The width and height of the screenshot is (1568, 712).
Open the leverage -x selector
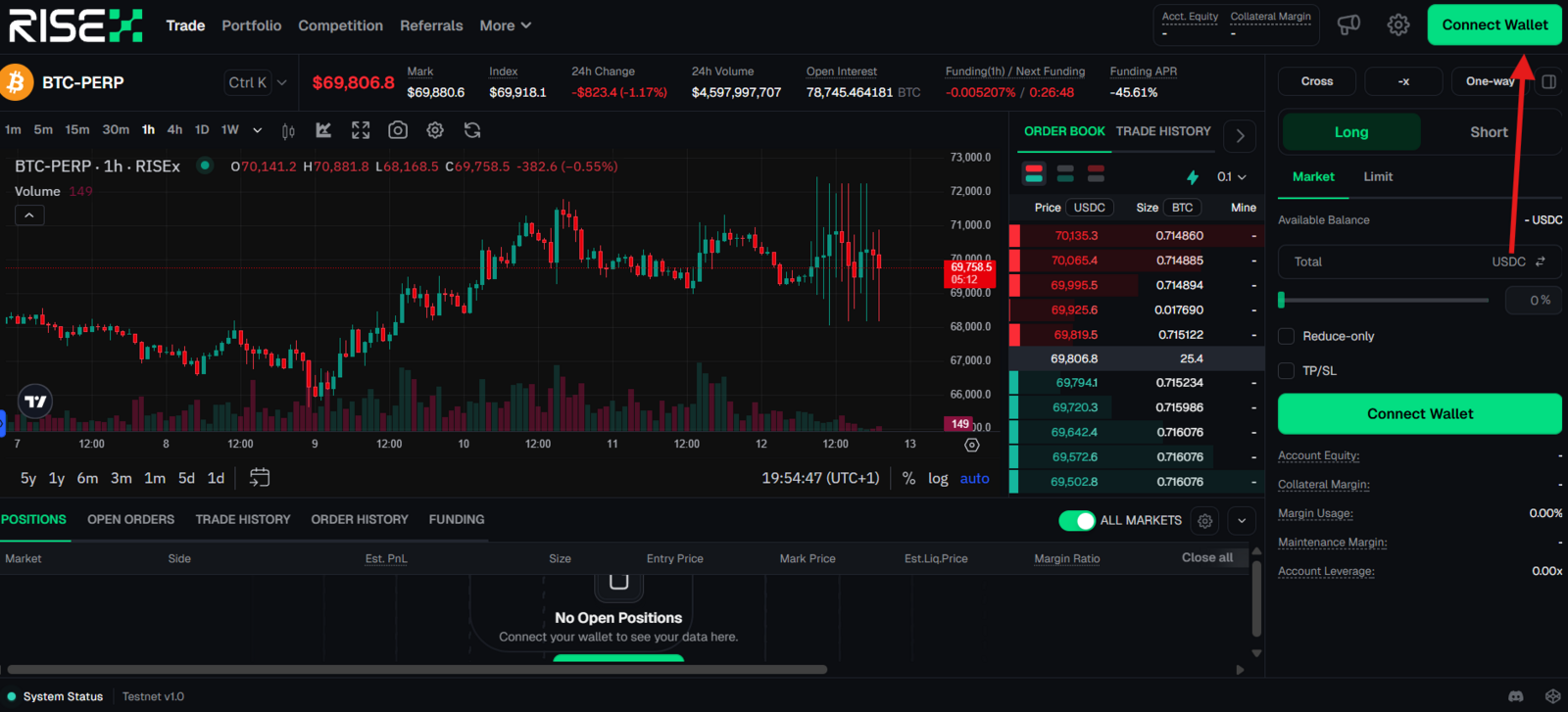[x=1403, y=81]
